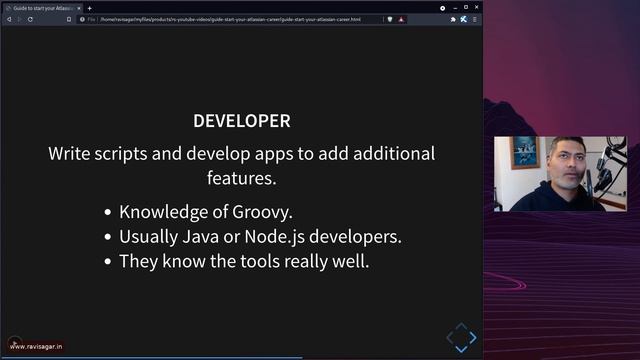Screen dimensions: 640x360
Task: Maximize the browser window
Action: (x=466, y=7)
